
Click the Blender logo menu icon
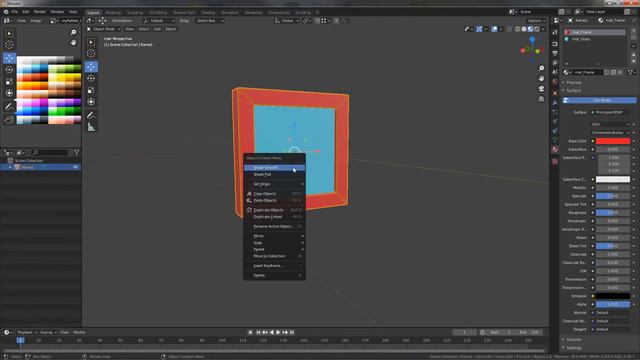(x=6, y=12)
